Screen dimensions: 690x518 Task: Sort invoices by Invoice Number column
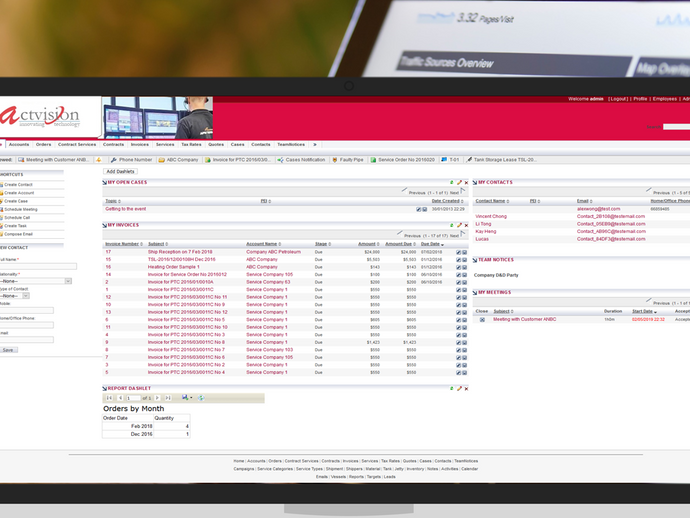[122, 244]
